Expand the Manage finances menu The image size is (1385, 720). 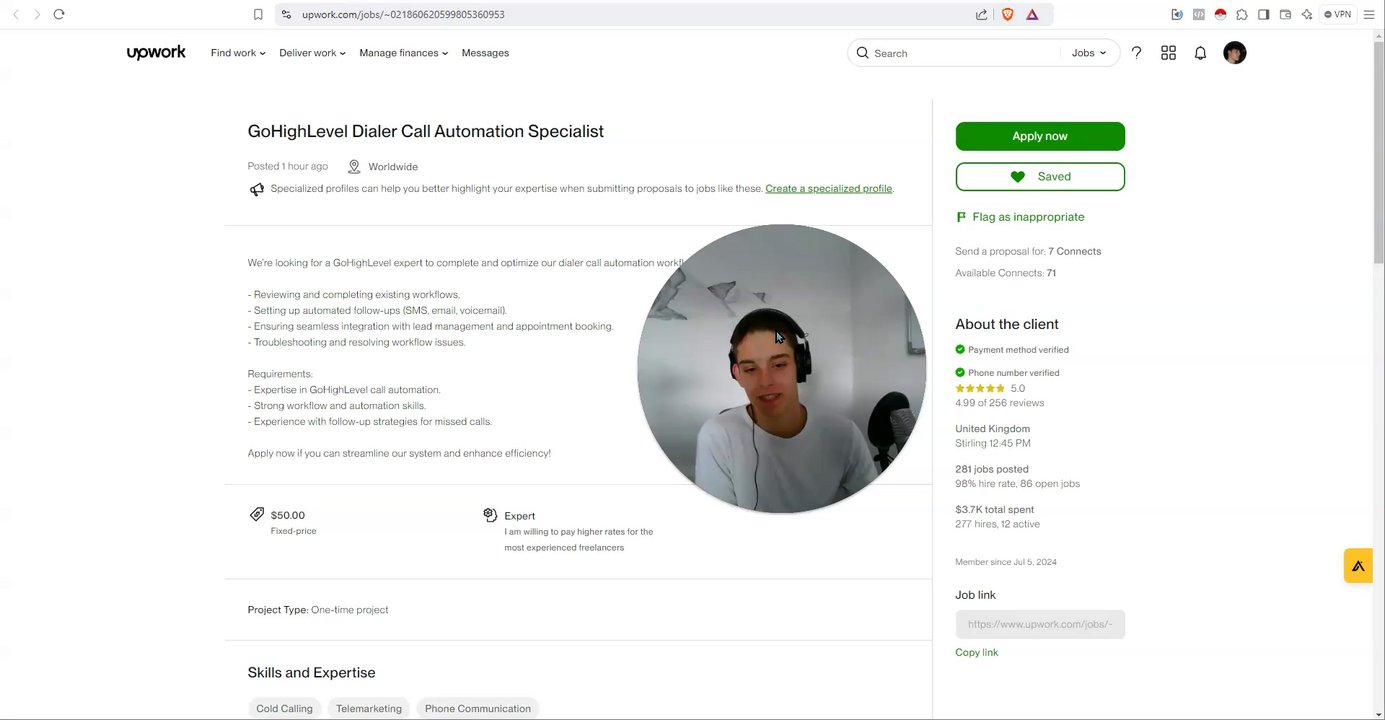pyautogui.click(x=403, y=53)
